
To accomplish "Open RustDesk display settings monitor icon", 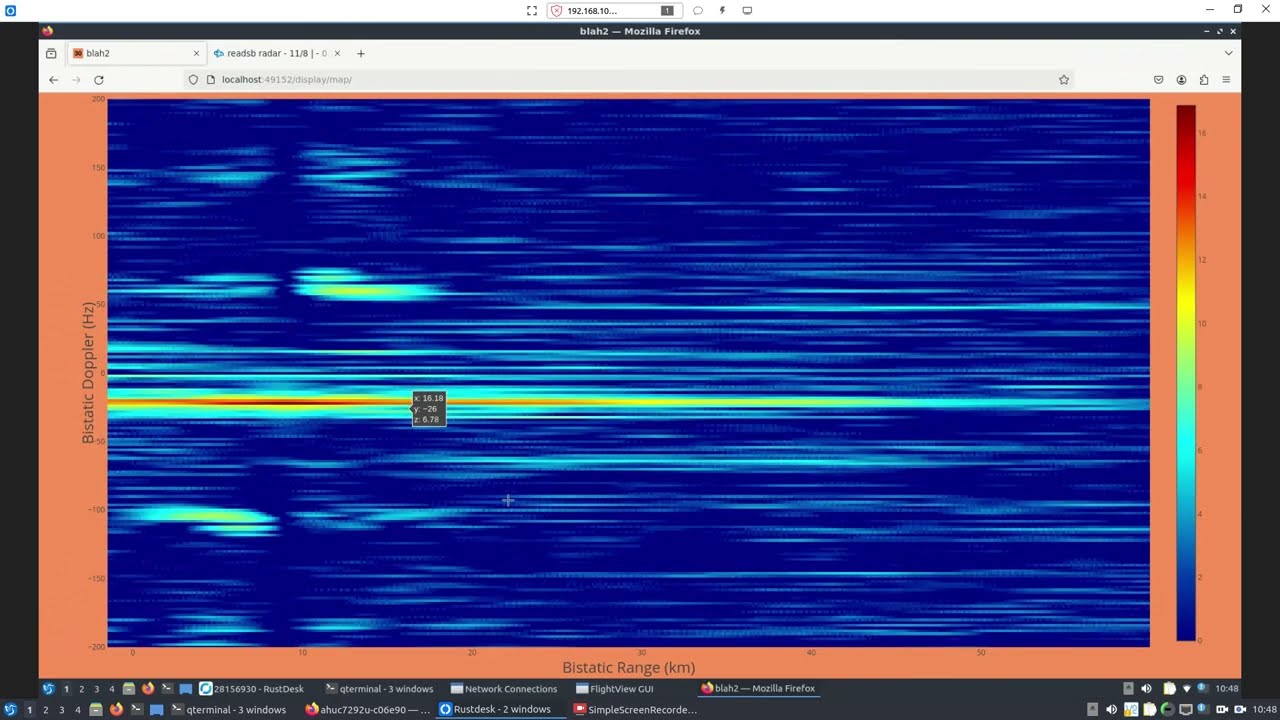I will click(747, 11).
